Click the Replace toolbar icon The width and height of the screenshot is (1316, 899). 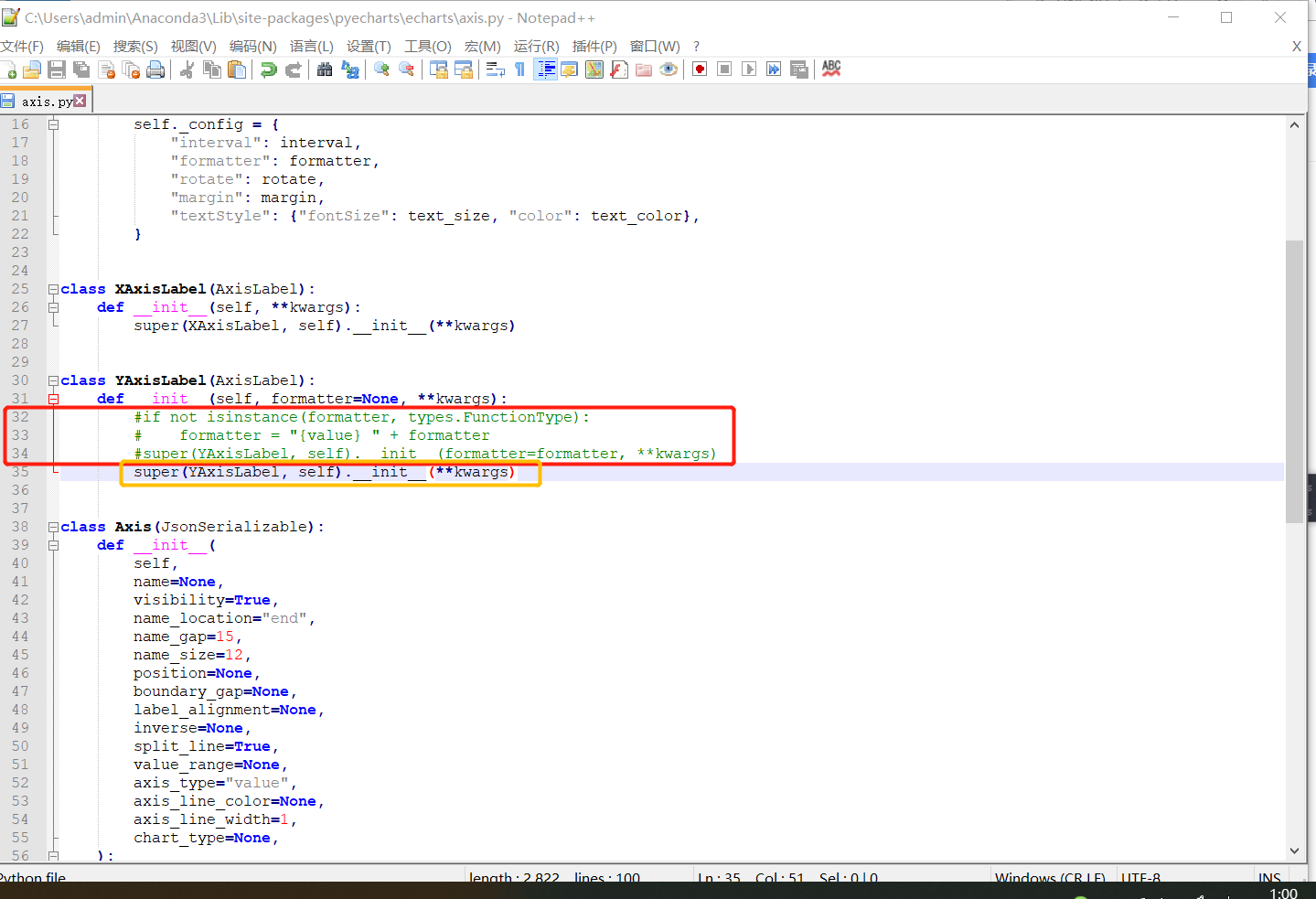(350, 70)
